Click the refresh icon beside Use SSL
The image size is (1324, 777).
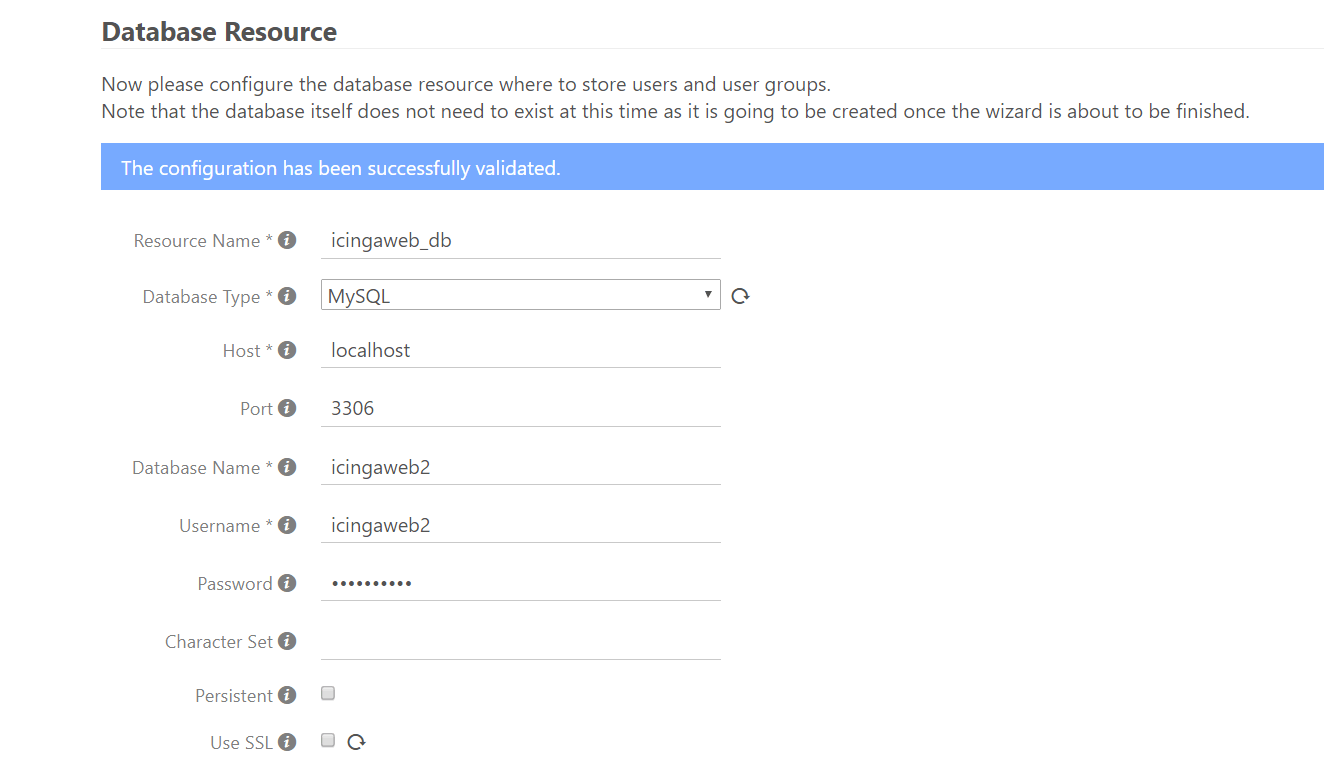click(x=355, y=741)
